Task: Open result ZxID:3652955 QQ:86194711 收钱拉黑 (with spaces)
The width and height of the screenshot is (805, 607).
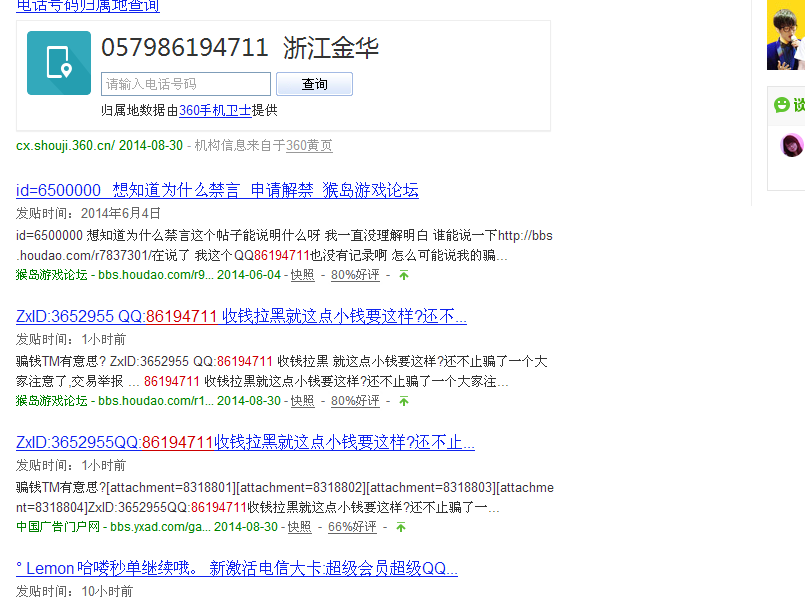Action: tap(241, 316)
